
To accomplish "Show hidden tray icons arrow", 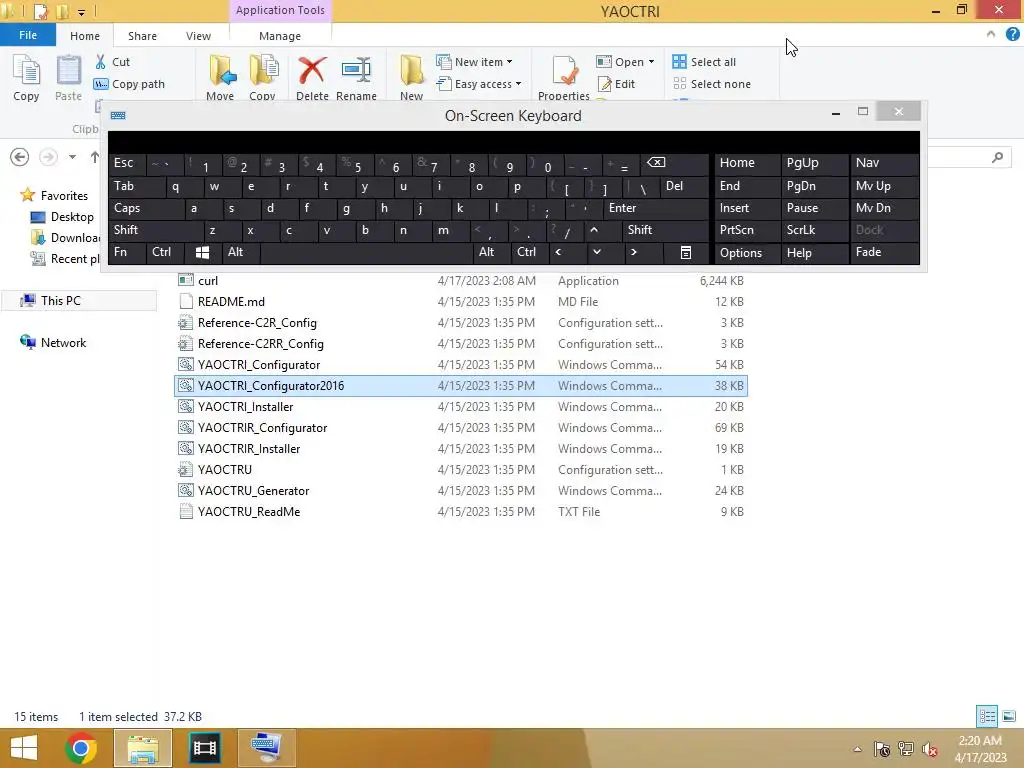I will pyautogui.click(x=857, y=750).
